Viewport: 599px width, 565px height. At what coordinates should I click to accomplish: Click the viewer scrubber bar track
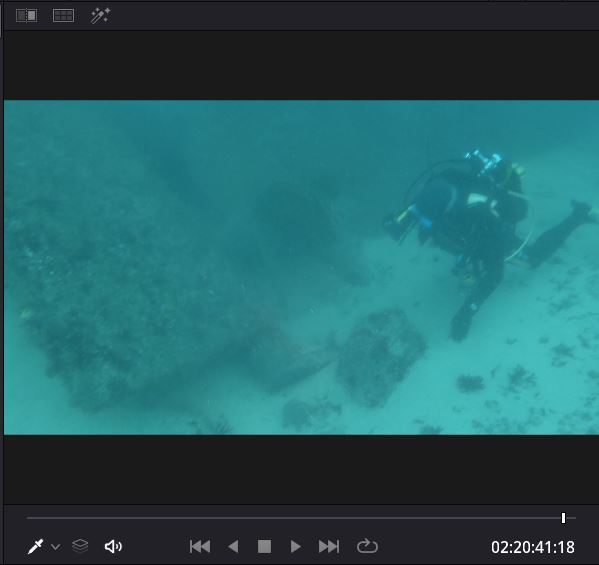(x=301, y=518)
